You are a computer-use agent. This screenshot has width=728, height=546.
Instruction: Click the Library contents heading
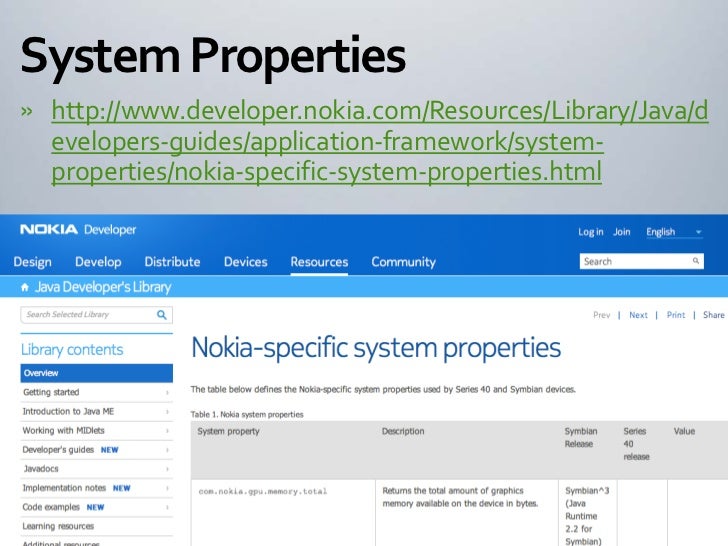tap(72, 350)
